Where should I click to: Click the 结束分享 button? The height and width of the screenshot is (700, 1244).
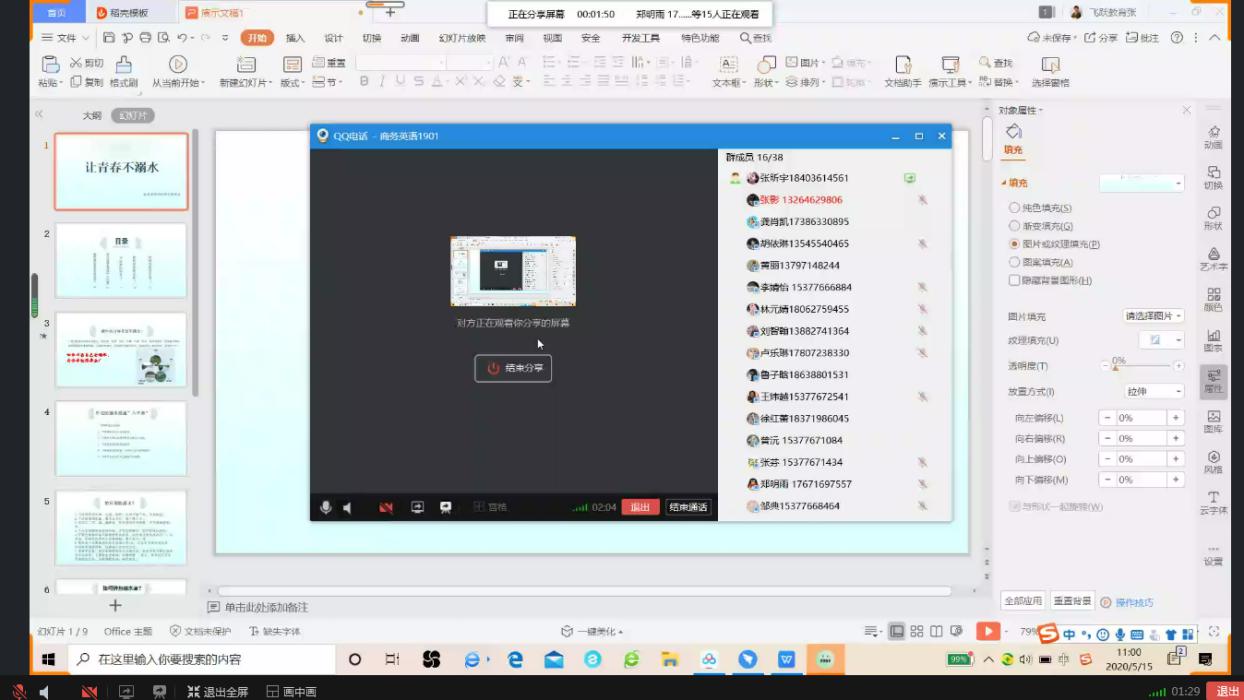tap(513, 368)
